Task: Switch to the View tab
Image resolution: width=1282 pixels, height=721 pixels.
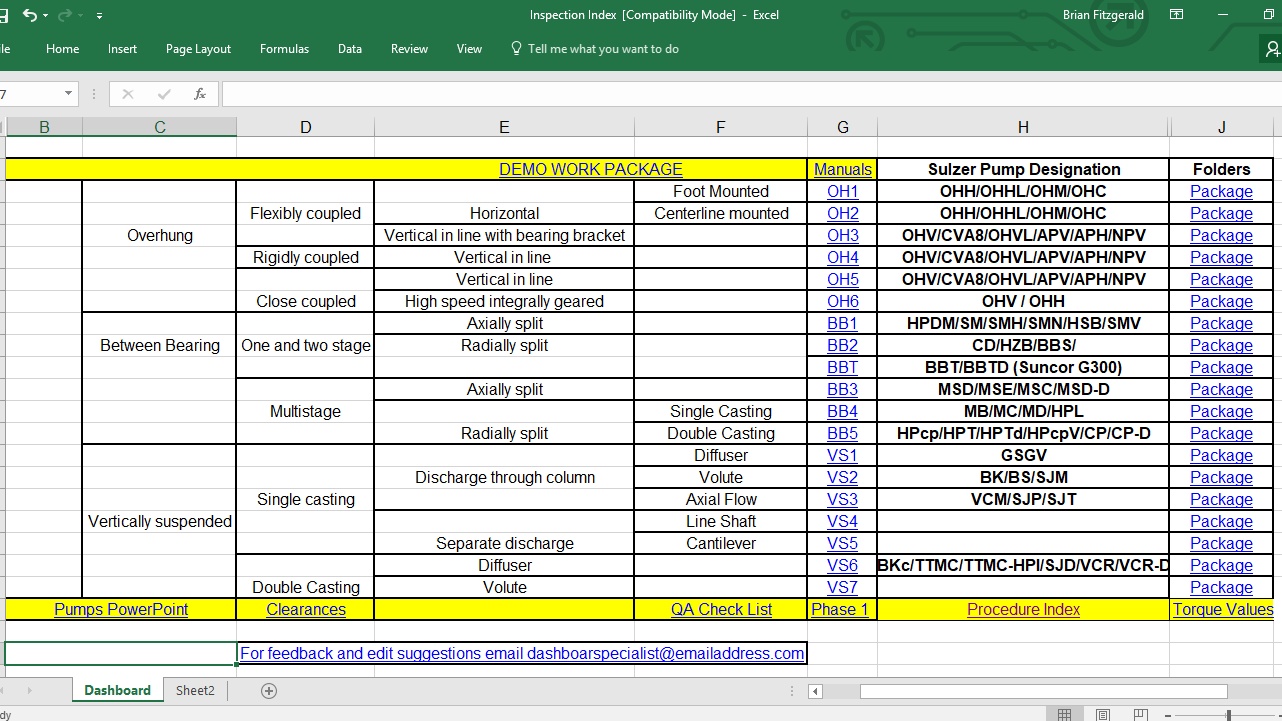Action: point(469,49)
